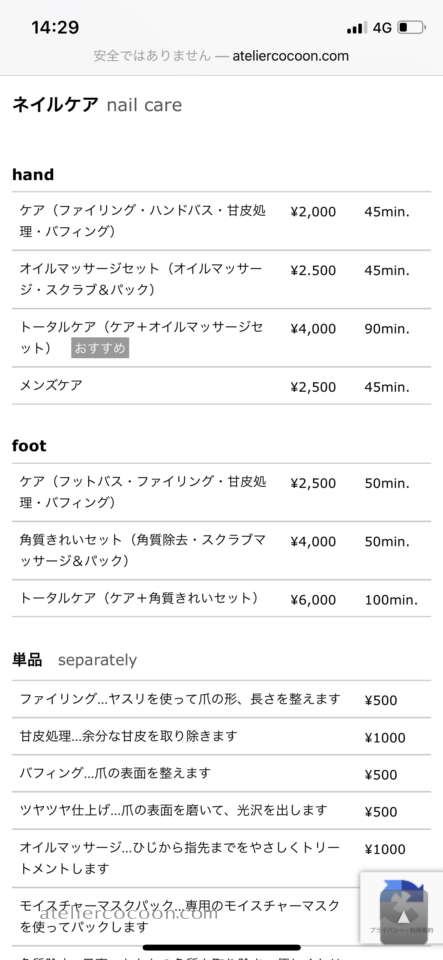The image size is (443, 960).
Task: Tap the battery indicator in status bar
Action: tap(411, 28)
